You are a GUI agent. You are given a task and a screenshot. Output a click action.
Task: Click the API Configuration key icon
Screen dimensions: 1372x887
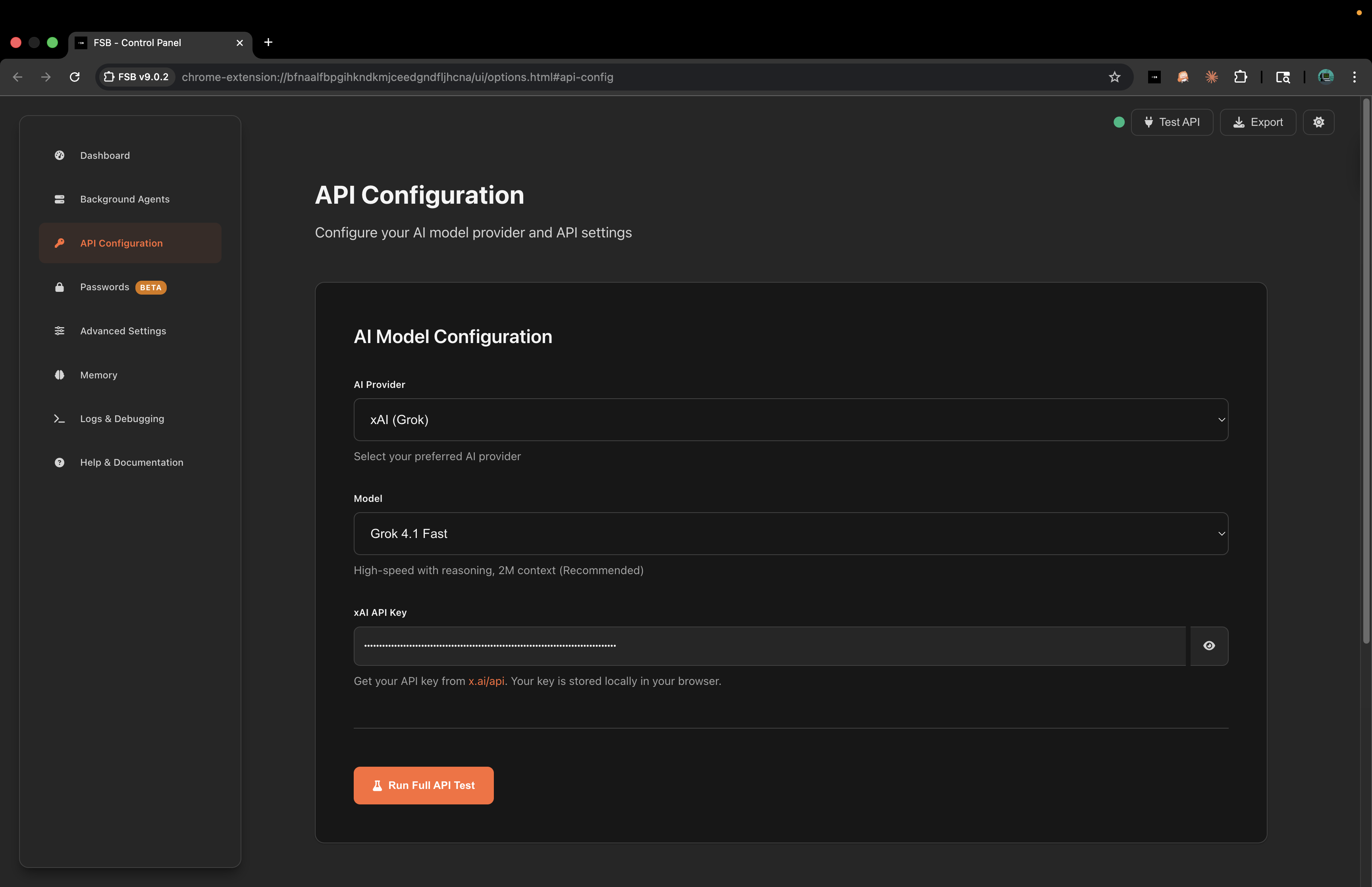pyautogui.click(x=59, y=243)
